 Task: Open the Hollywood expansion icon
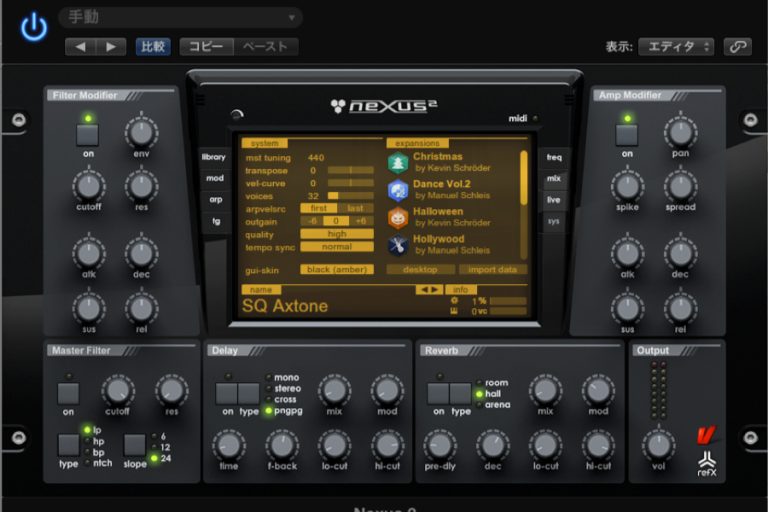(398, 245)
